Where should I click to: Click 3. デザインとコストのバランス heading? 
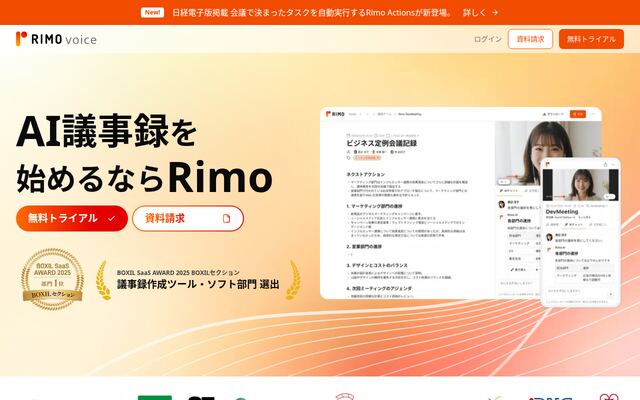click(377, 265)
